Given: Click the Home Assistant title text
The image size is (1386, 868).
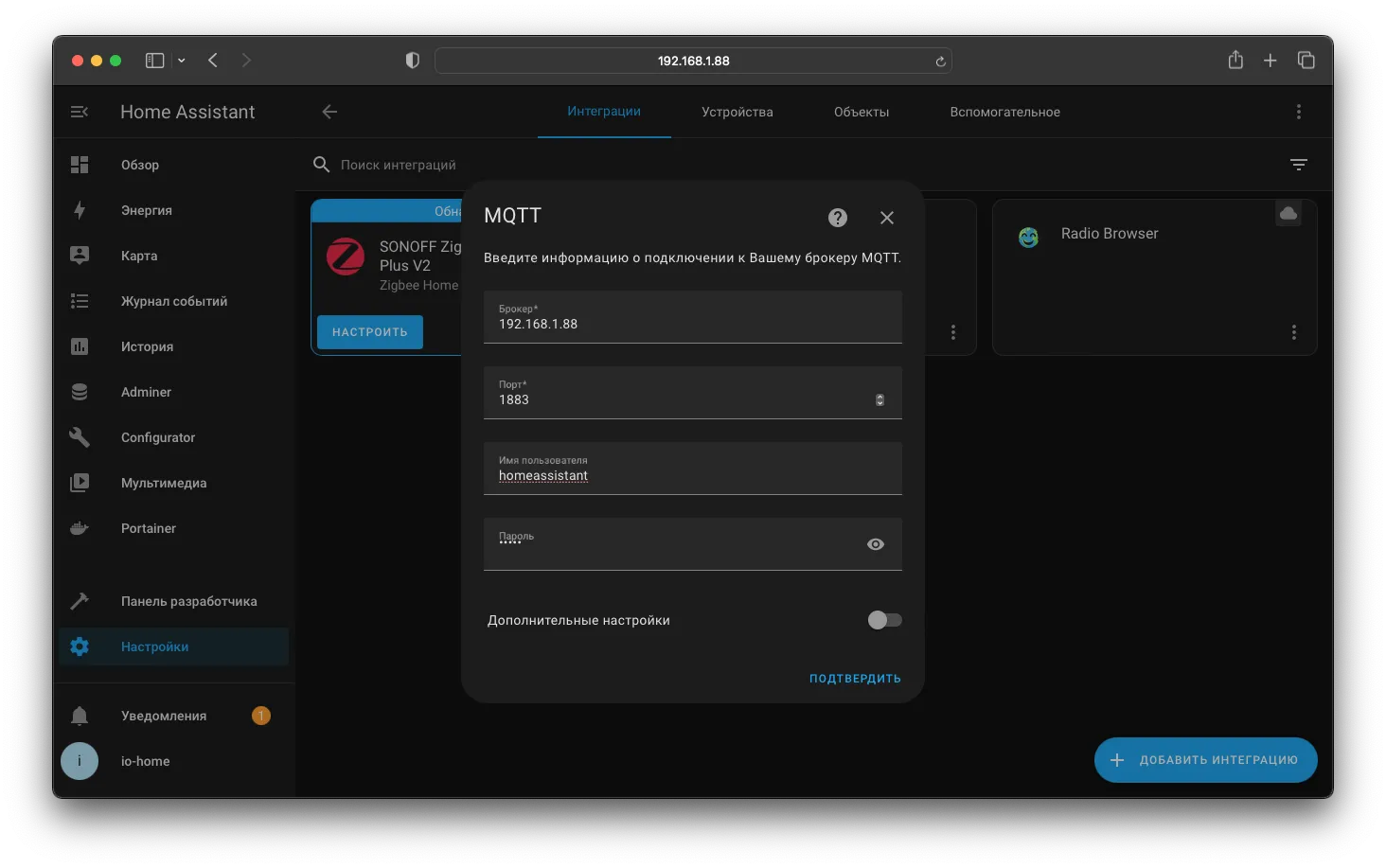Looking at the screenshot, I should 187,112.
